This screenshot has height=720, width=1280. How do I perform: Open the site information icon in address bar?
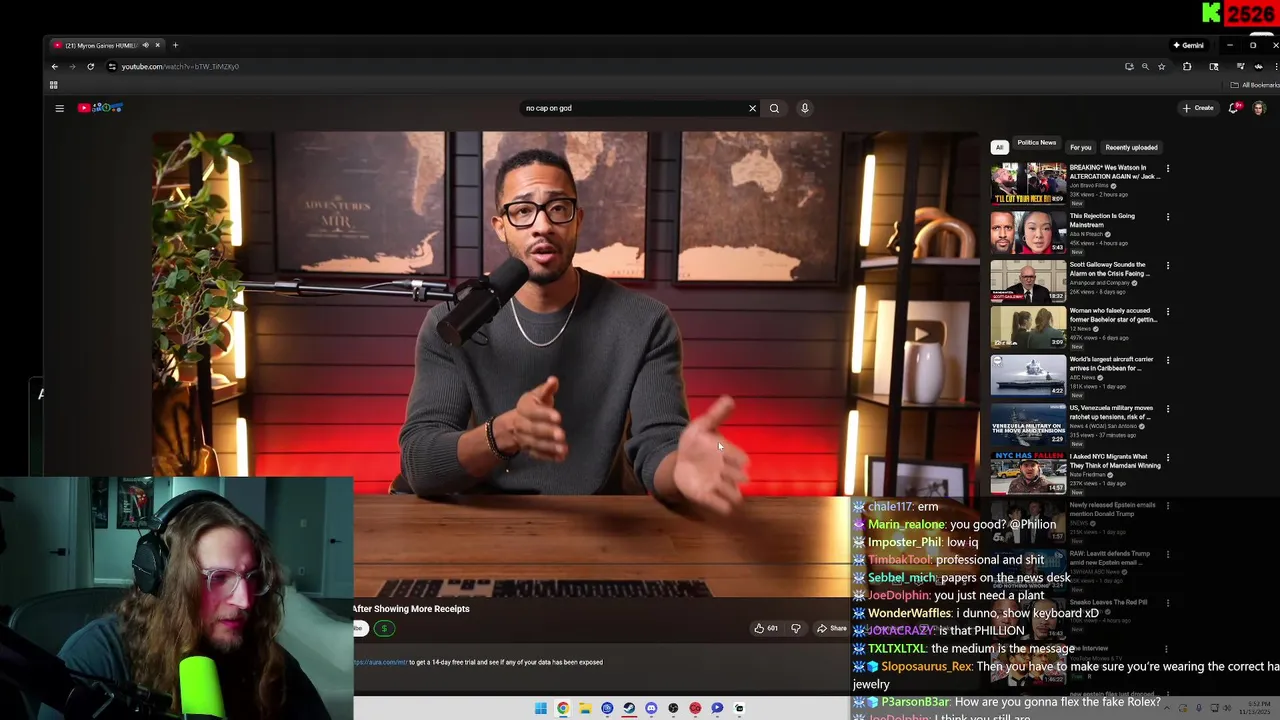(x=112, y=66)
